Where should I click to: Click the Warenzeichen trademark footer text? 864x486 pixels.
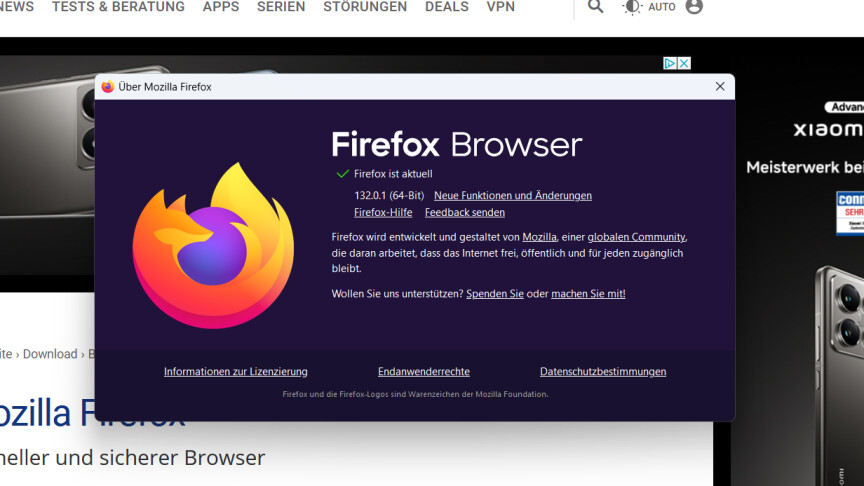coord(415,394)
